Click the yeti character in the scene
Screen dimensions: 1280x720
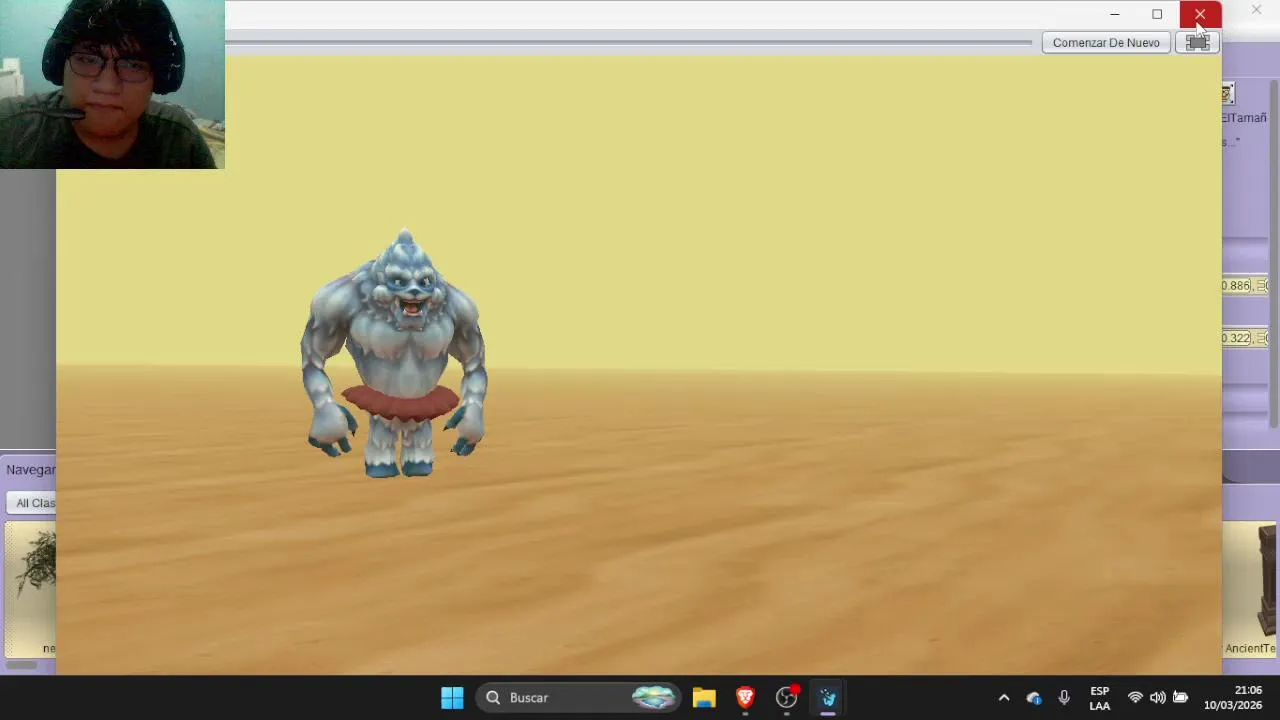[x=396, y=355]
